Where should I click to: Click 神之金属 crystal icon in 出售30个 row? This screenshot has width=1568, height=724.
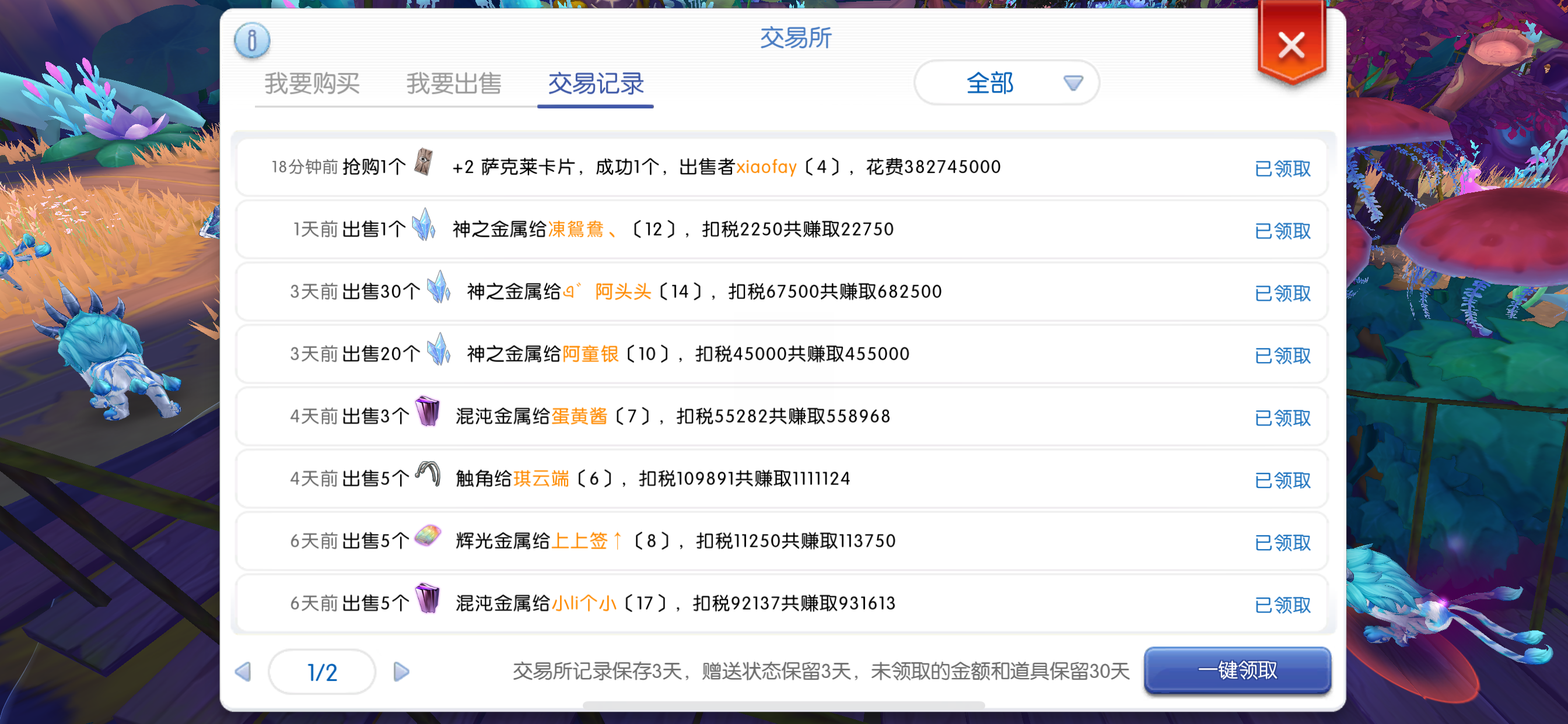click(x=438, y=287)
